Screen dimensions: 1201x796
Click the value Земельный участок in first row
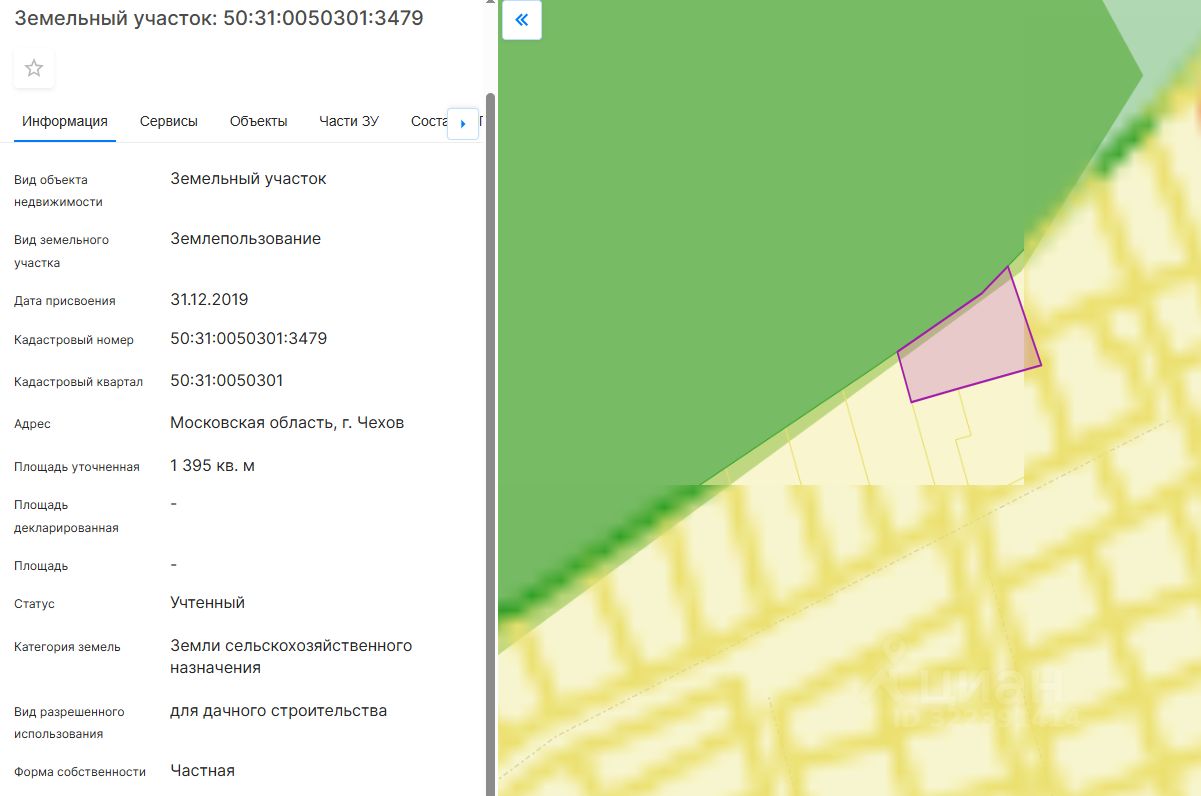tap(248, 179)
